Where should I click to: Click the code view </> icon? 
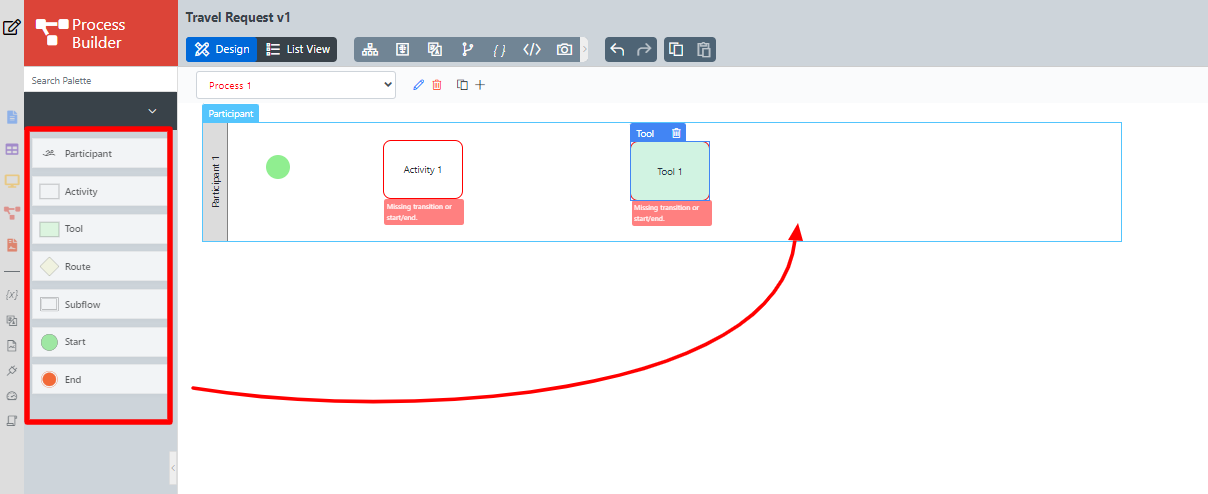[x=532, y=50]
